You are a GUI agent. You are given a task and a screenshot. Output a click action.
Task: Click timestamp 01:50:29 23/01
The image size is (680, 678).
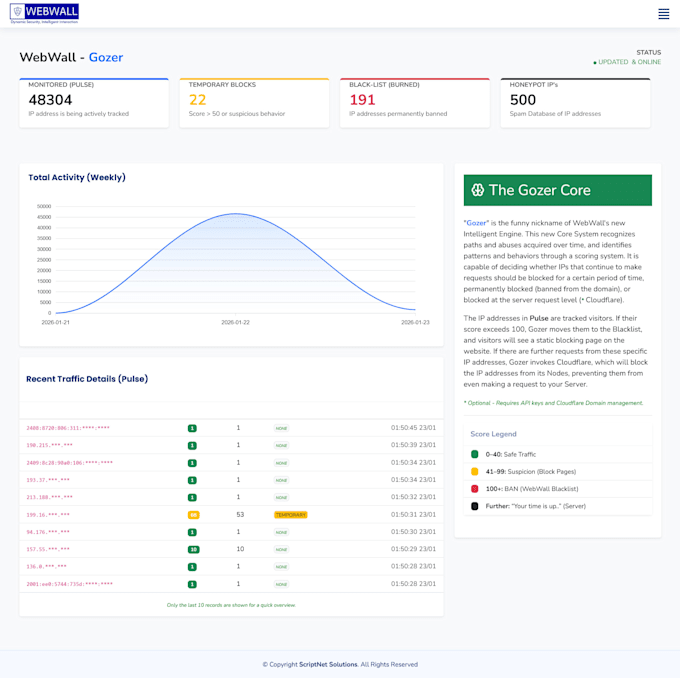pos(413,549)
